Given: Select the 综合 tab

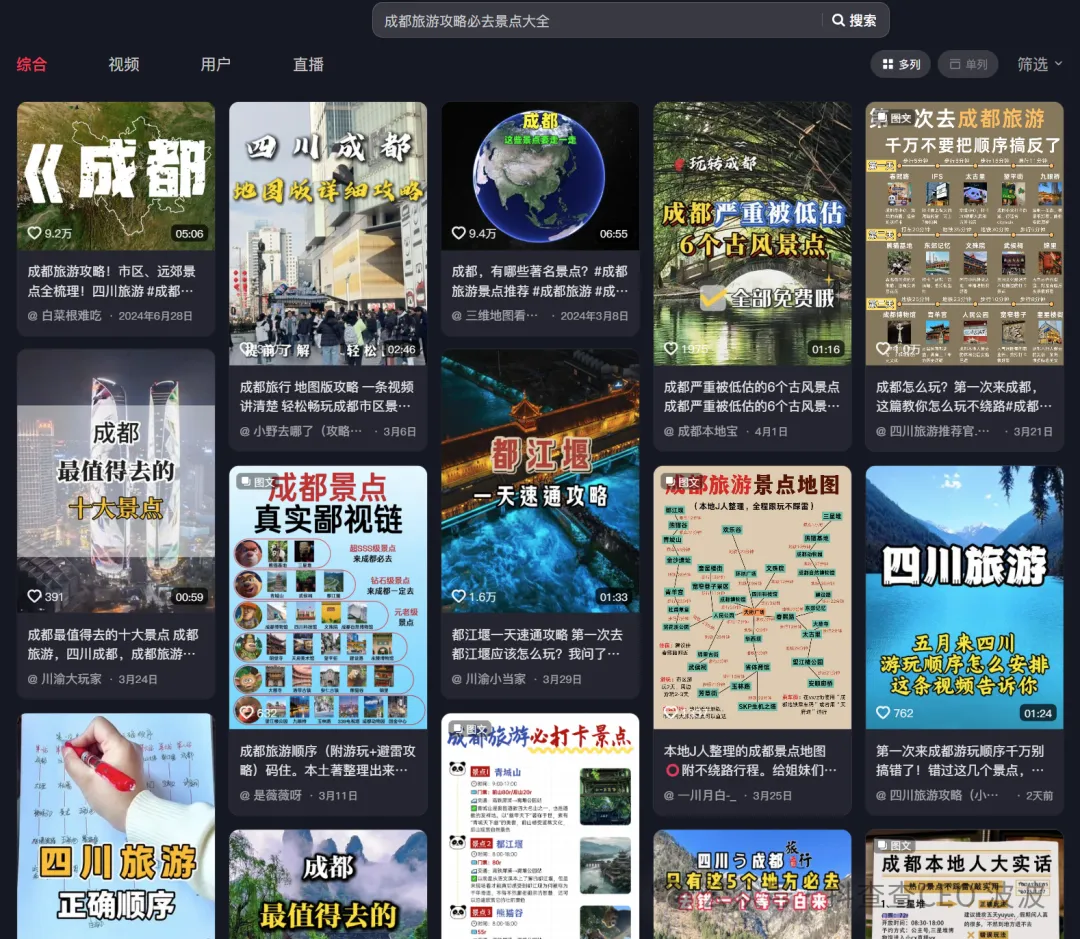Looking at the screenshot, I should coord(32,64).
